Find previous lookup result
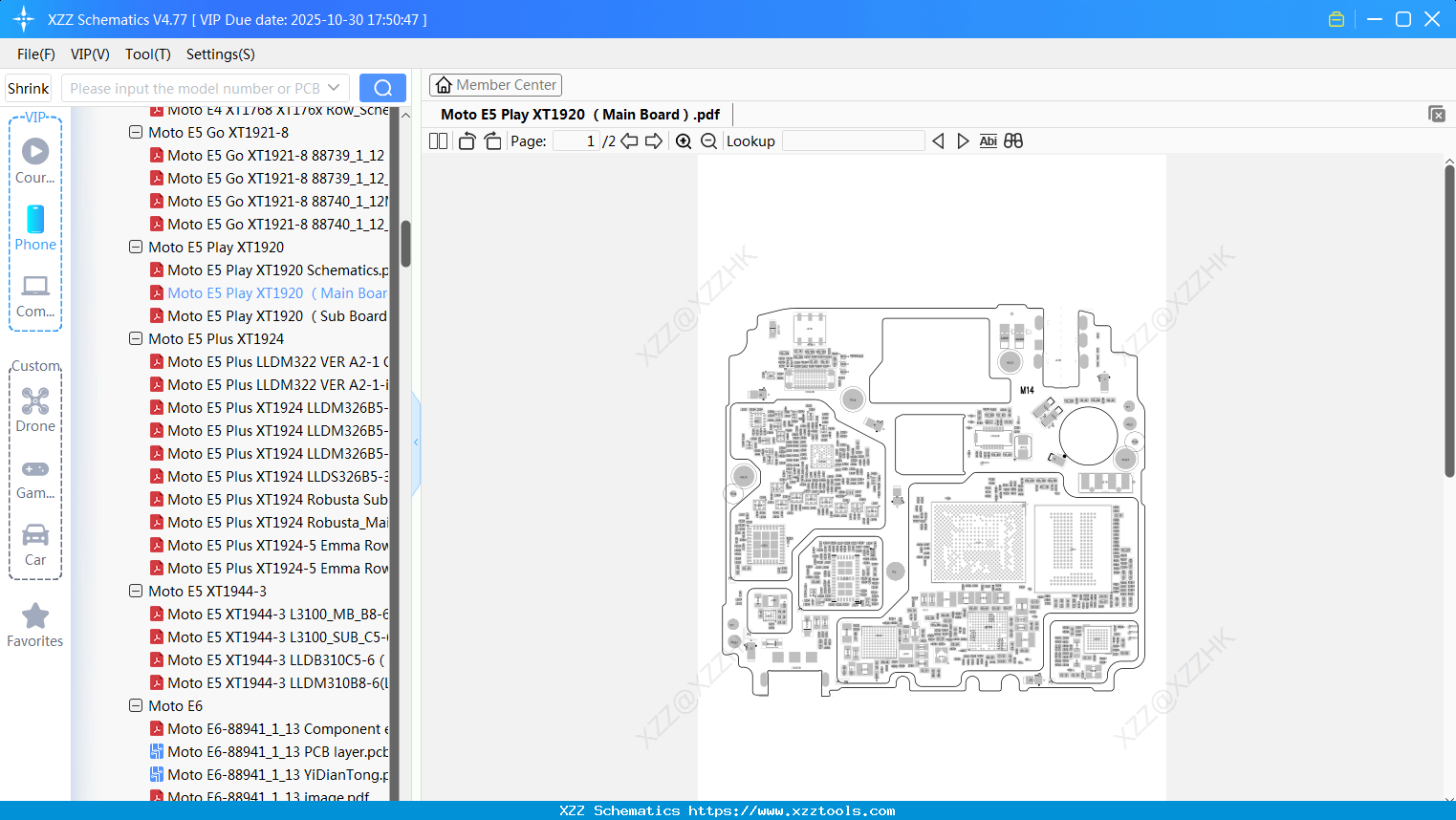The width and height of the screenshot is (1456, 820). coord(938,141)
